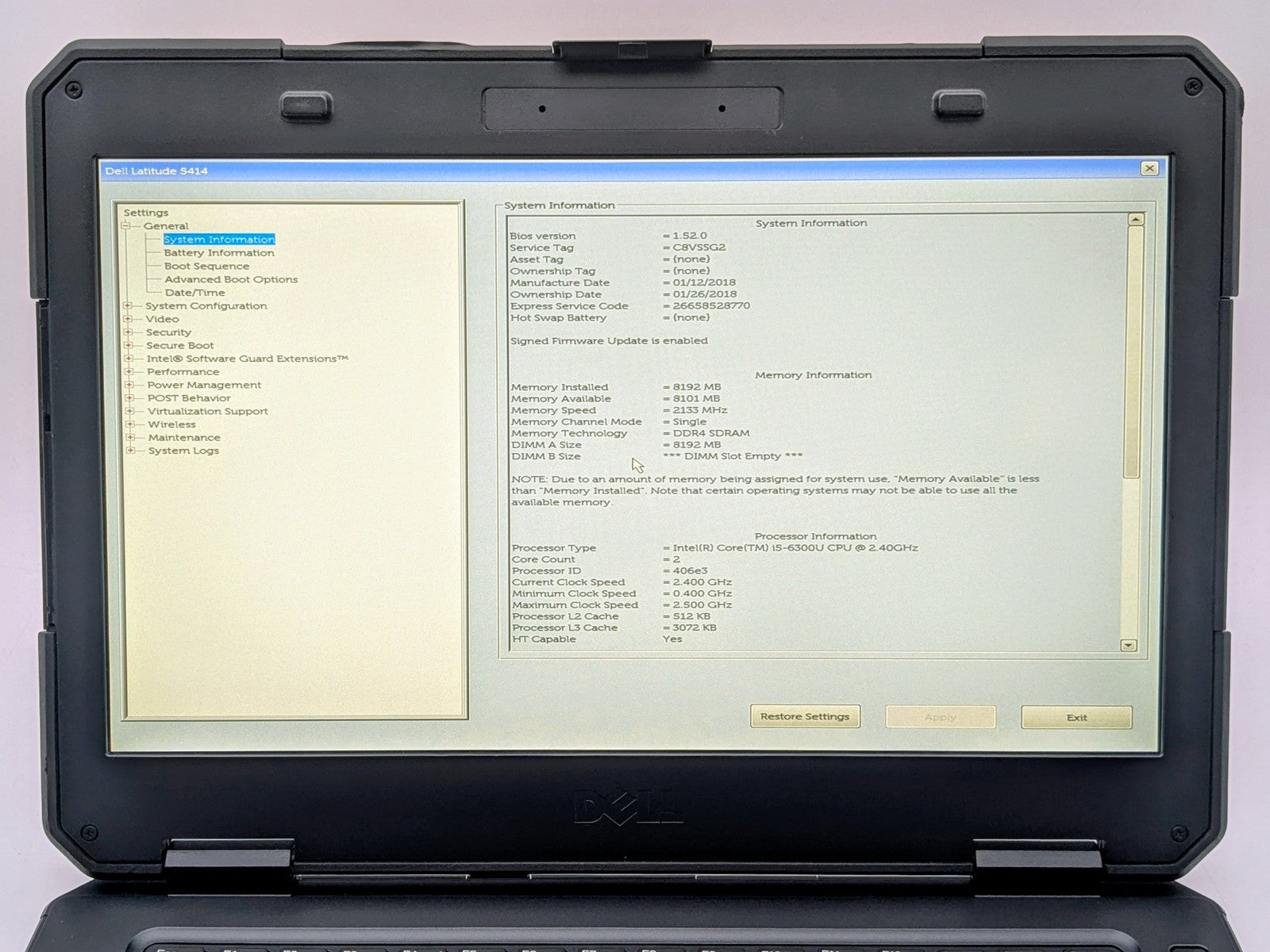Expand the Performance node
1270x952 pixels.
point(129,371)
